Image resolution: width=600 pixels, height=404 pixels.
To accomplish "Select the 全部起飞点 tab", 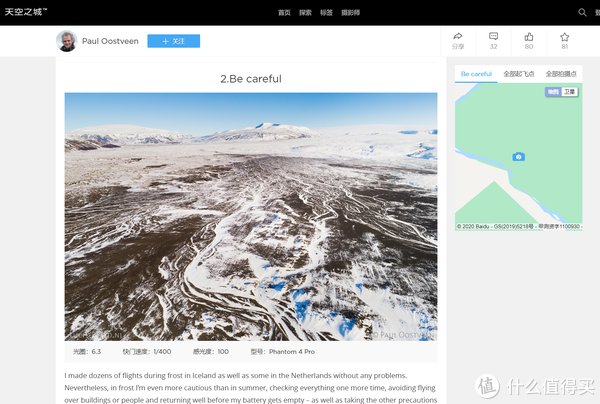I will point(518,74).
